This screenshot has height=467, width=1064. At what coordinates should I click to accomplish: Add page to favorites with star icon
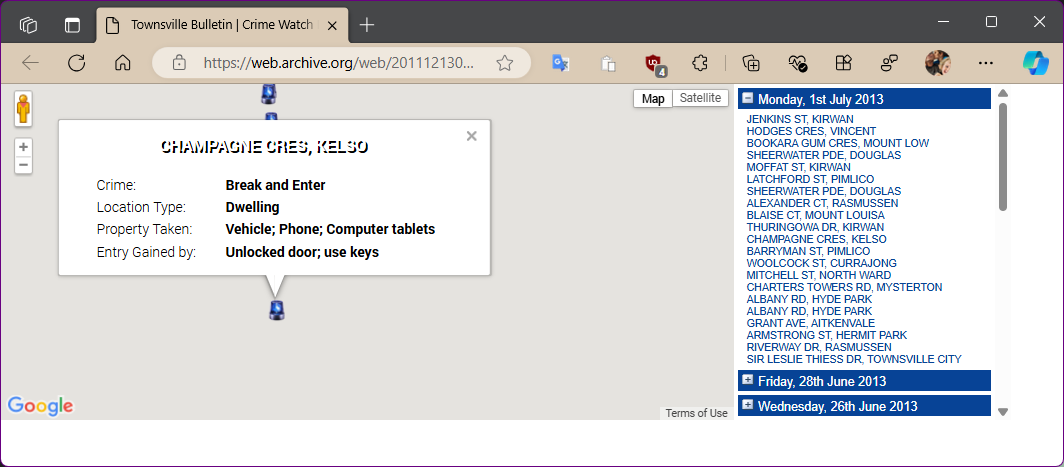tap(505, 63)
